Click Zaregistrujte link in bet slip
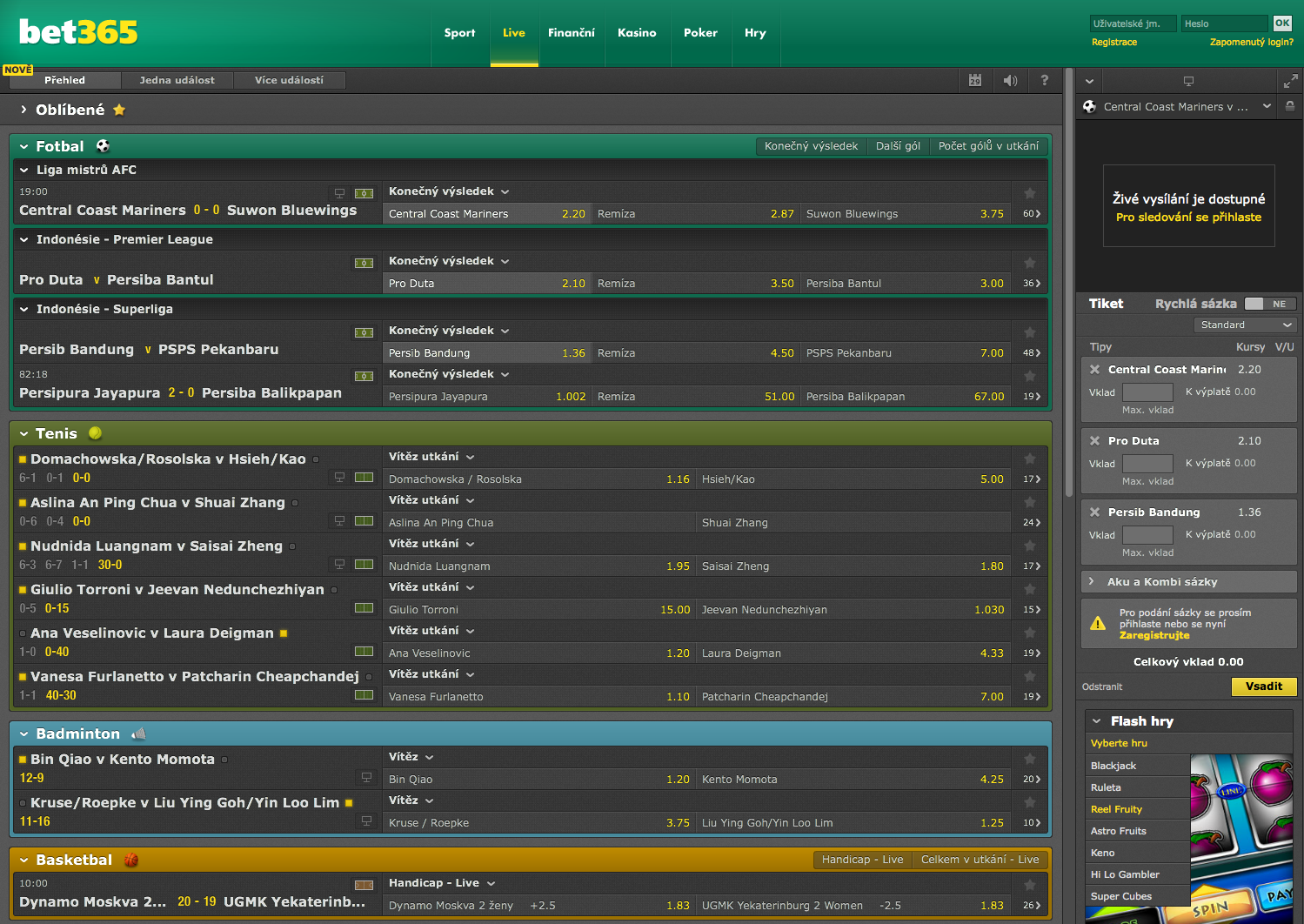Screen dimensions: 1304x924 pyautogui.click(x=1154, y=635)
